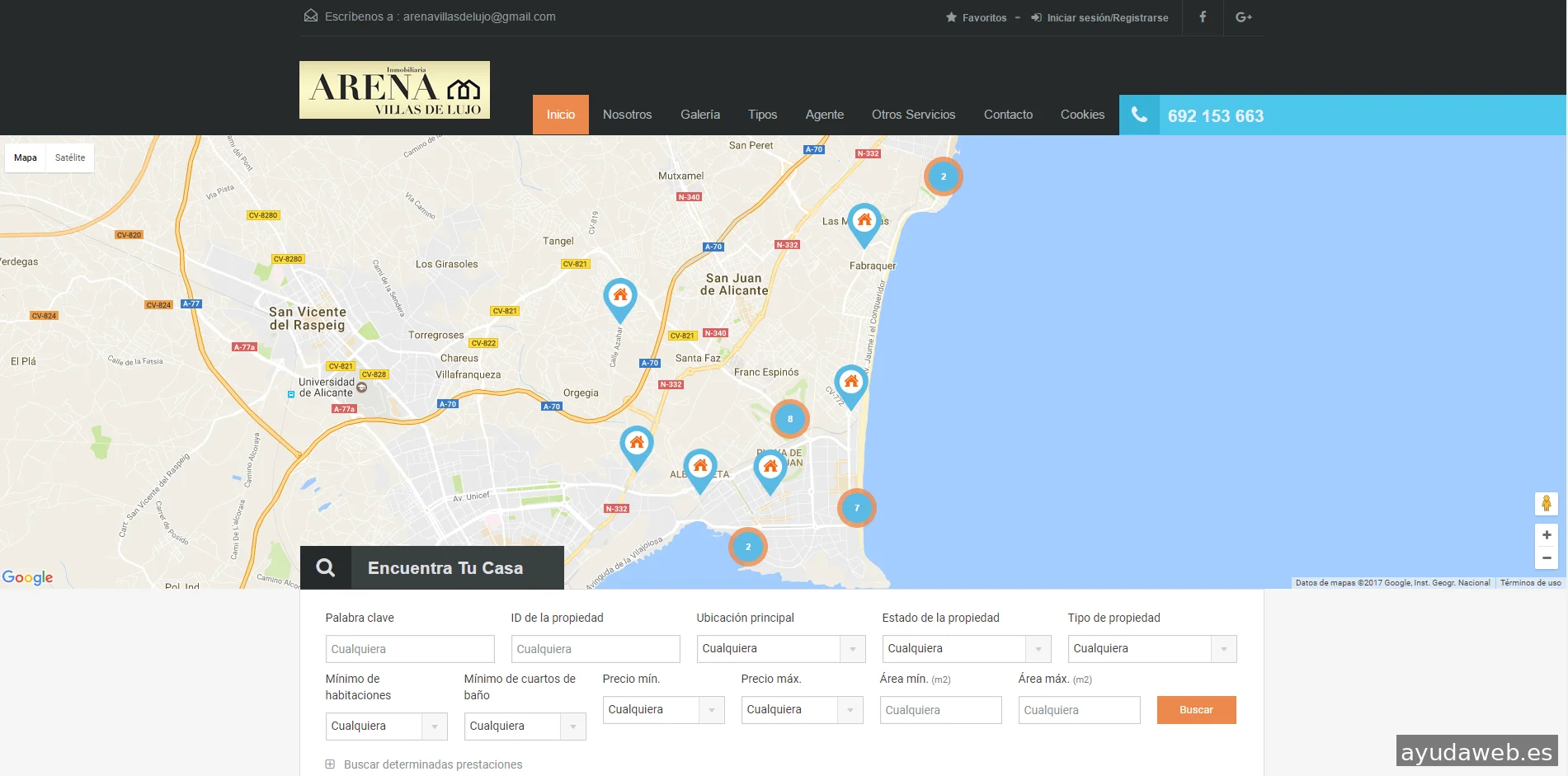Focus the Palabra clave input field
The width and height of the screenshot is (1568, 776).
pyautogui.click(x=410, y=649)
